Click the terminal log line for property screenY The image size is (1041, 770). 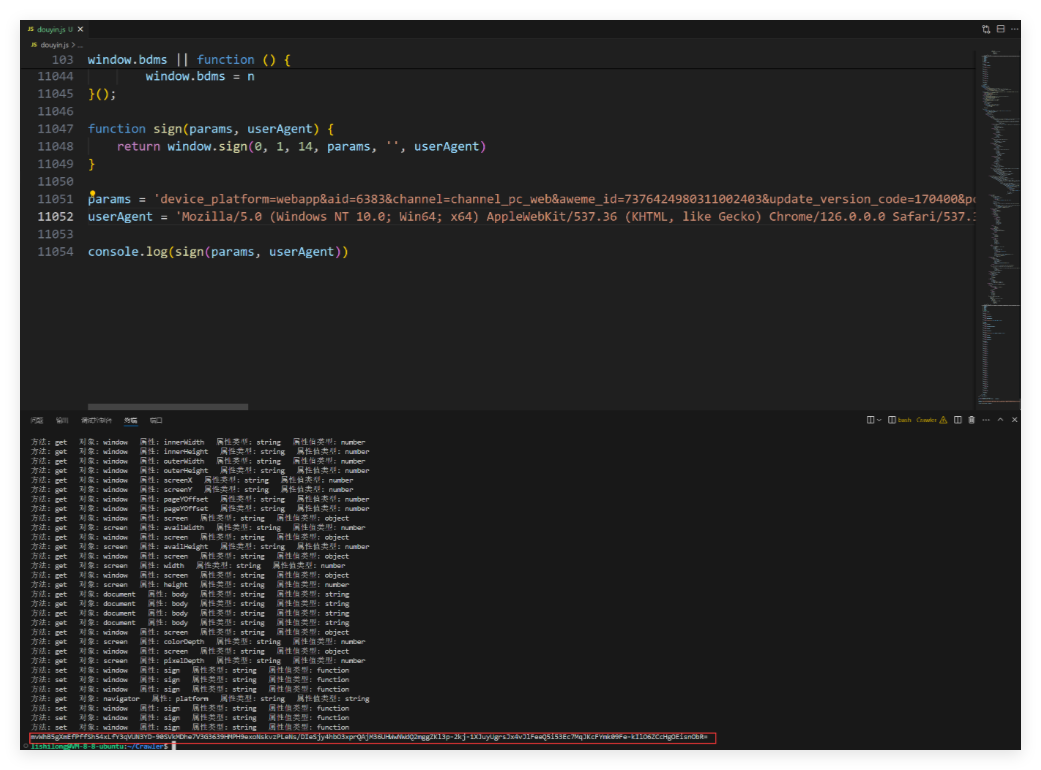pyautogui.click(x=192, y=489)
